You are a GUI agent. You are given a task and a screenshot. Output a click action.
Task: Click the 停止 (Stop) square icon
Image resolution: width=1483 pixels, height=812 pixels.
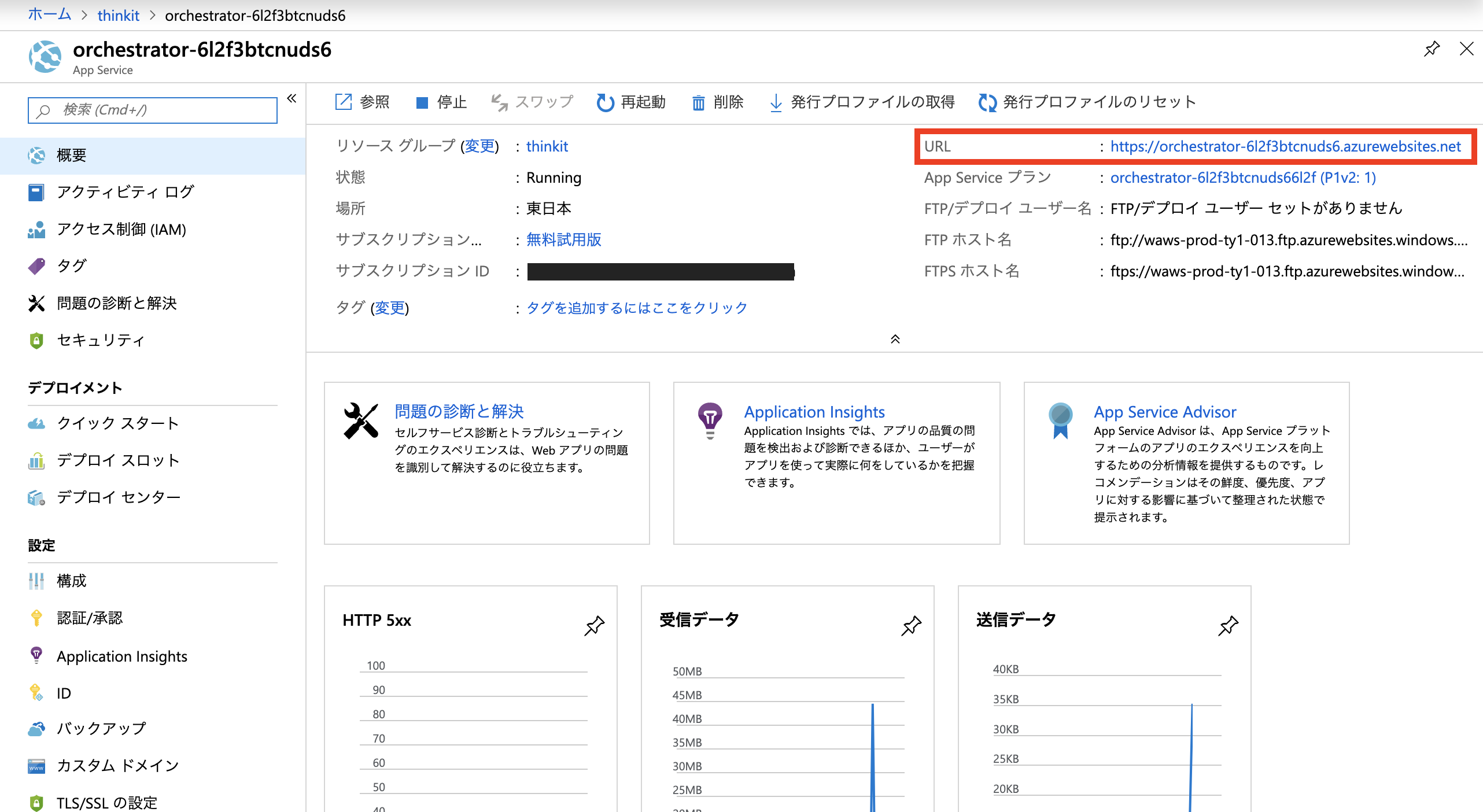click(422, 103)
